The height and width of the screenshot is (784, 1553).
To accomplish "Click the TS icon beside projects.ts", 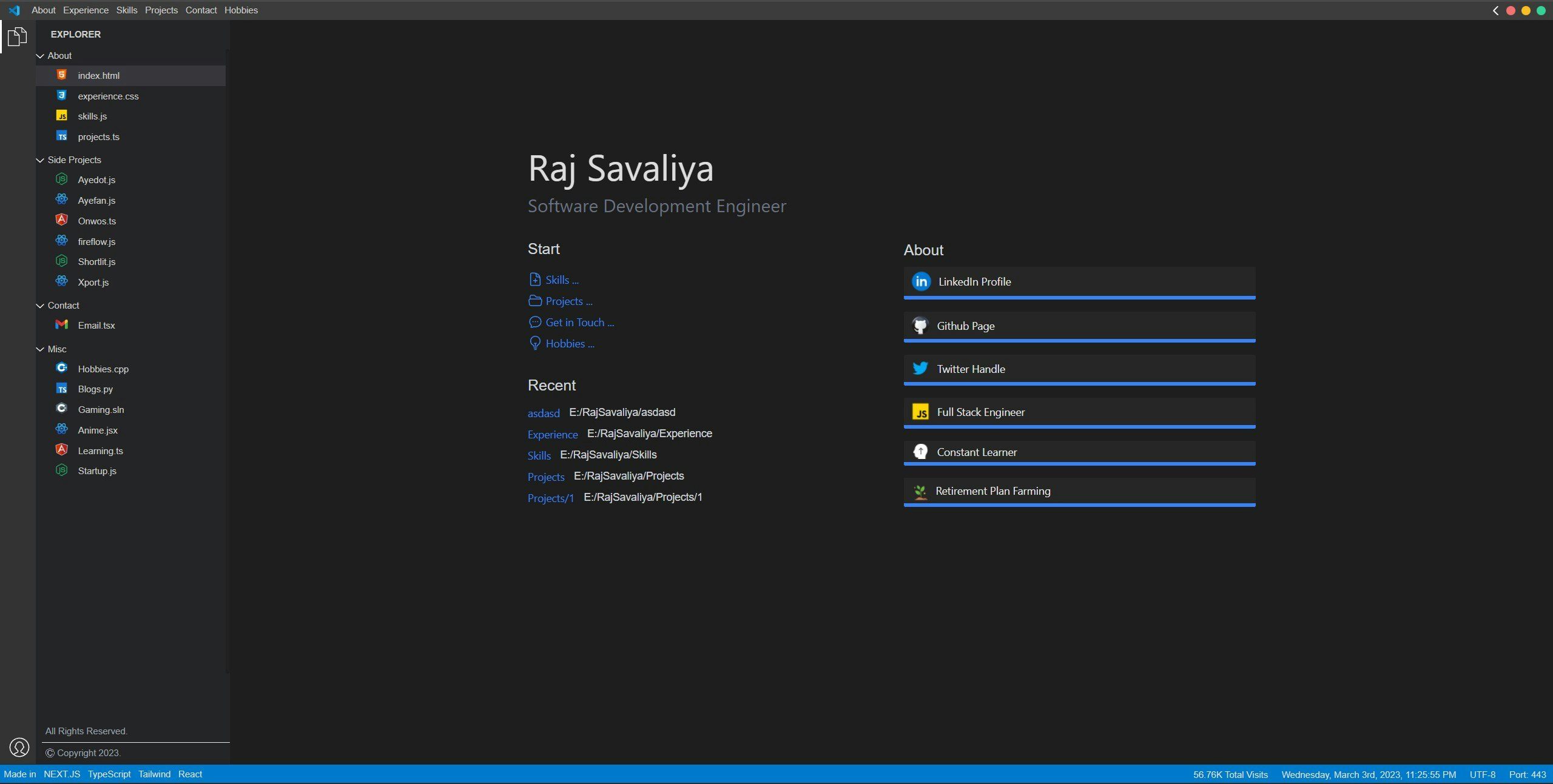I will 62,136.
